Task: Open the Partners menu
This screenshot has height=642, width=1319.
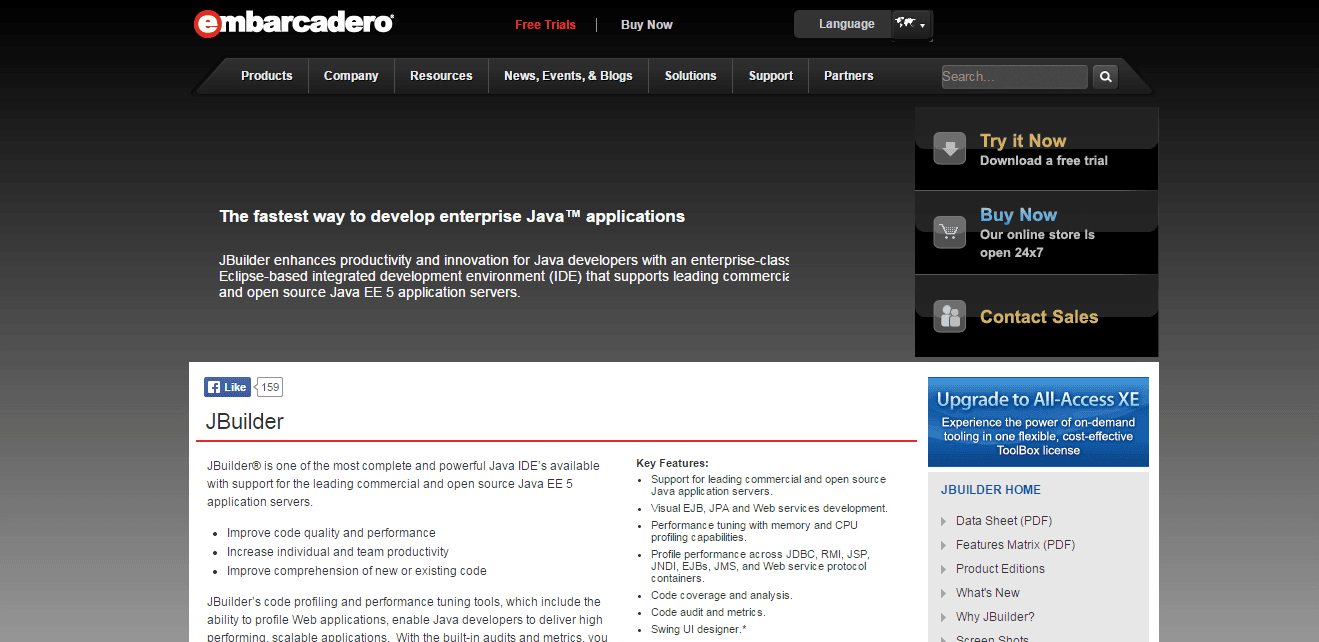Action: (x=849, y=76)
